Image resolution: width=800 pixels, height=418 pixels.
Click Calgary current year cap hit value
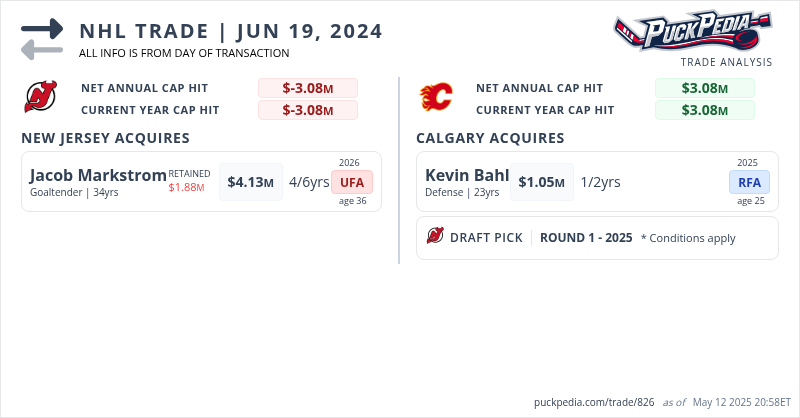[704, 110]
